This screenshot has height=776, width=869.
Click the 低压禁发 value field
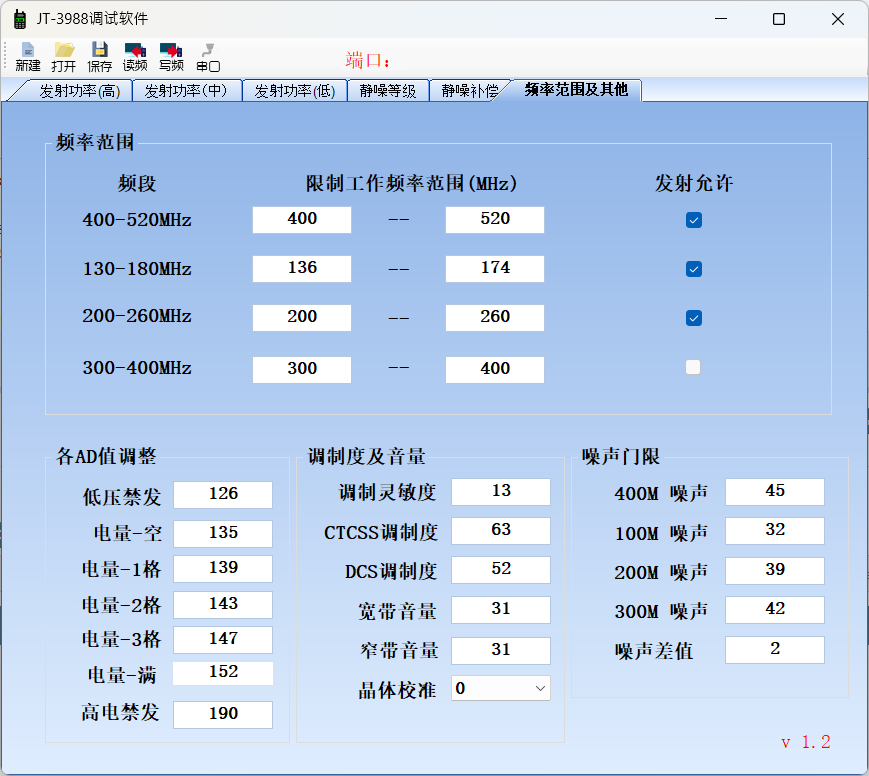(223, 494)
